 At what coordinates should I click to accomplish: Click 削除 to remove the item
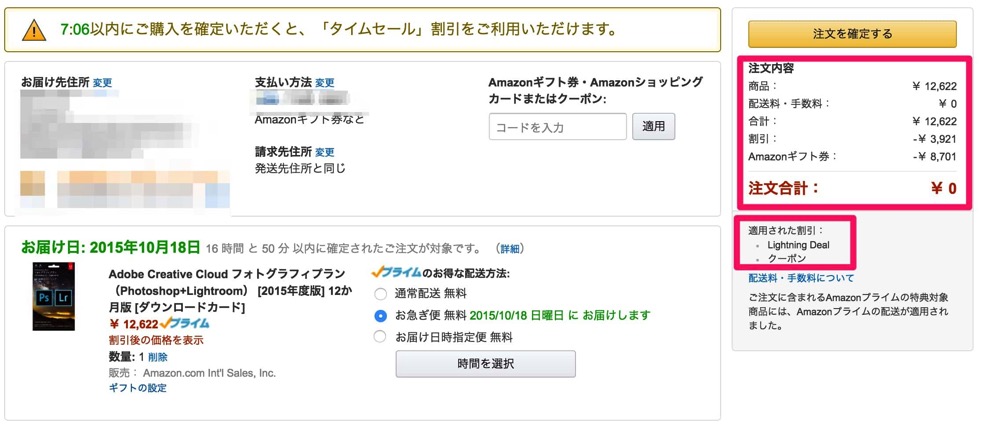coord(158,357)
